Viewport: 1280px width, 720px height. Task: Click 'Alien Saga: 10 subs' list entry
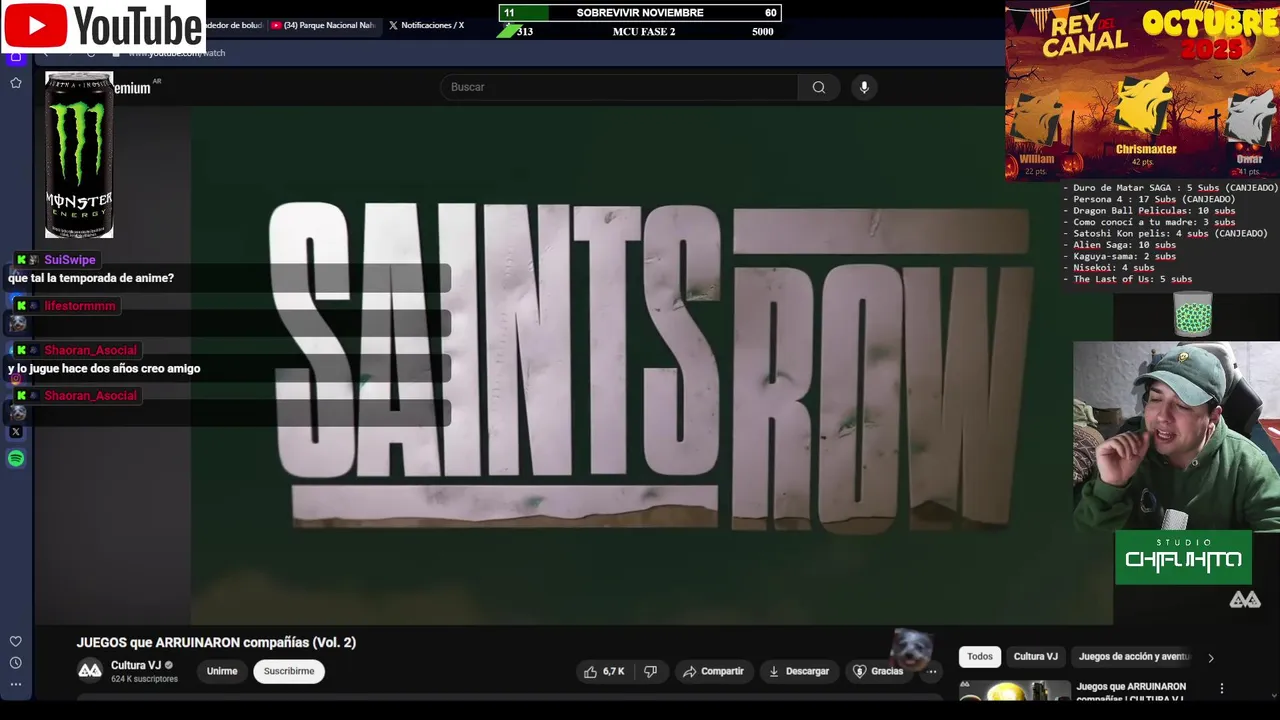click(x=1124, y=245)
